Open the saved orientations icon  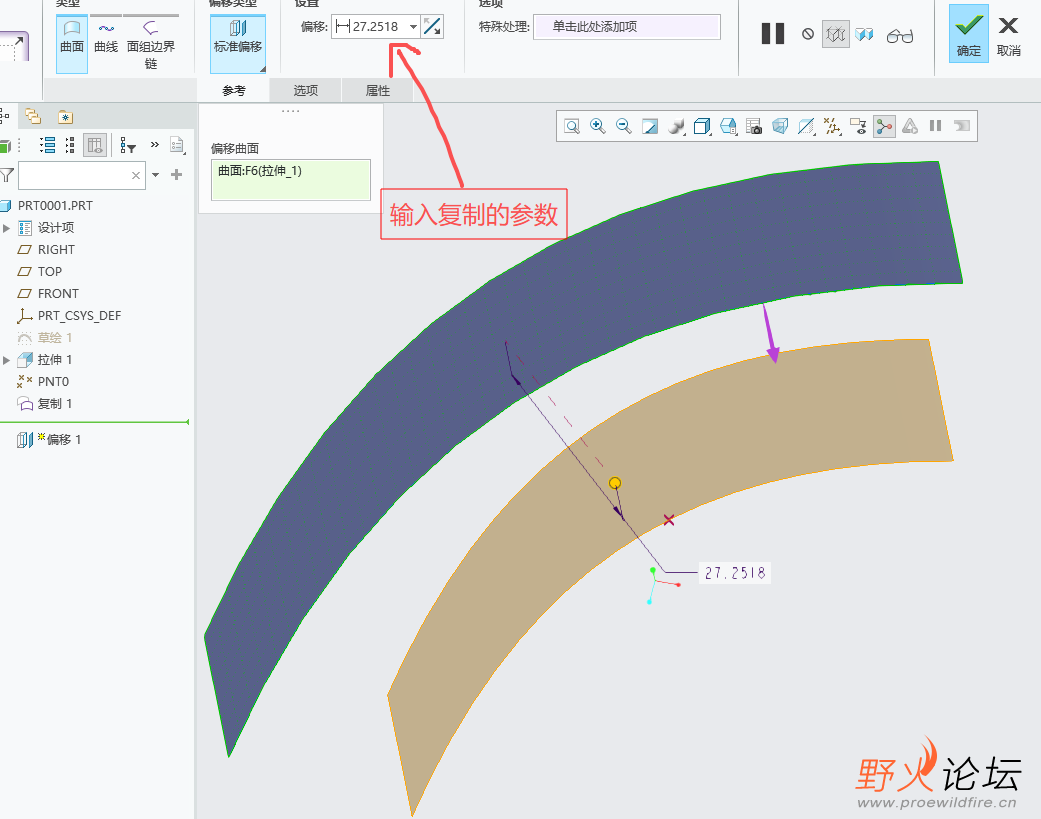(x=728, y=126)
